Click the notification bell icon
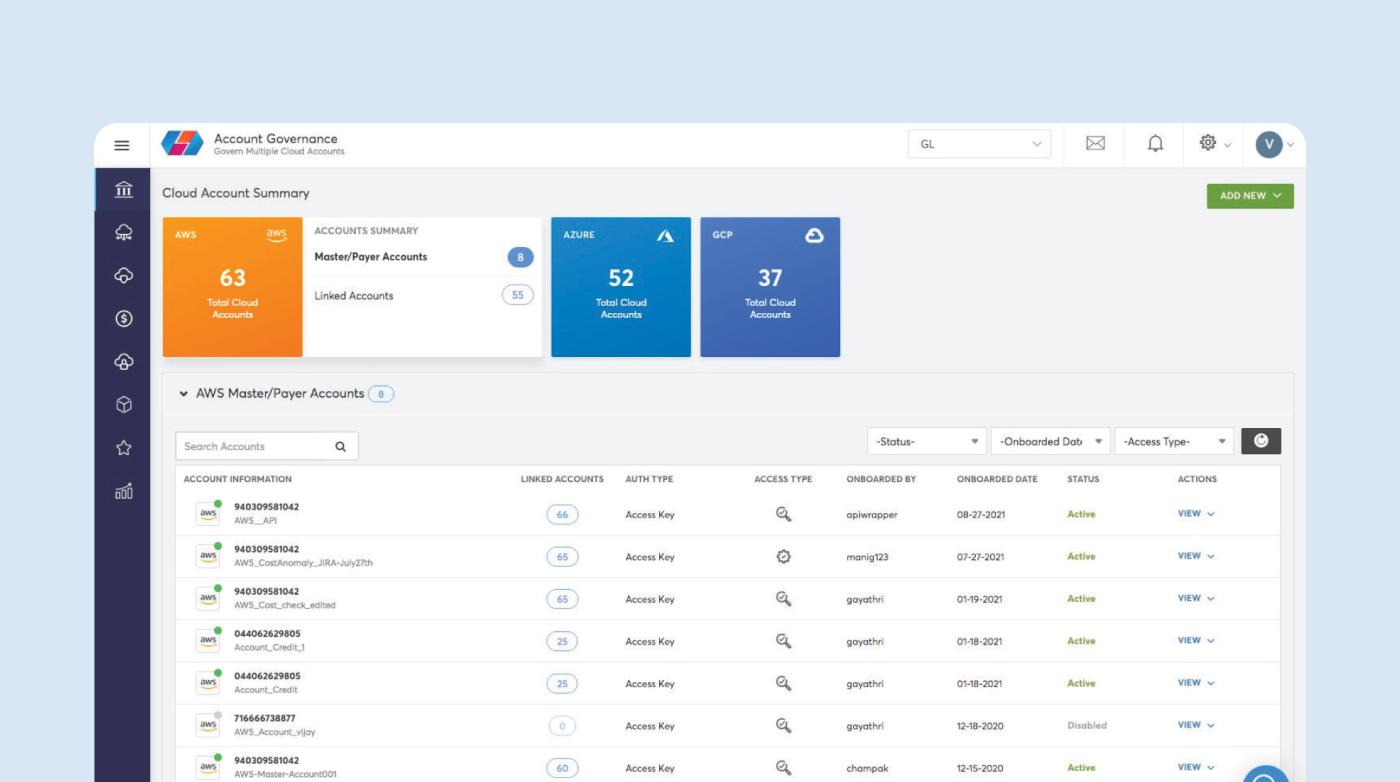The width and height of the screenshot is (1400, 782). point(1156,145)
